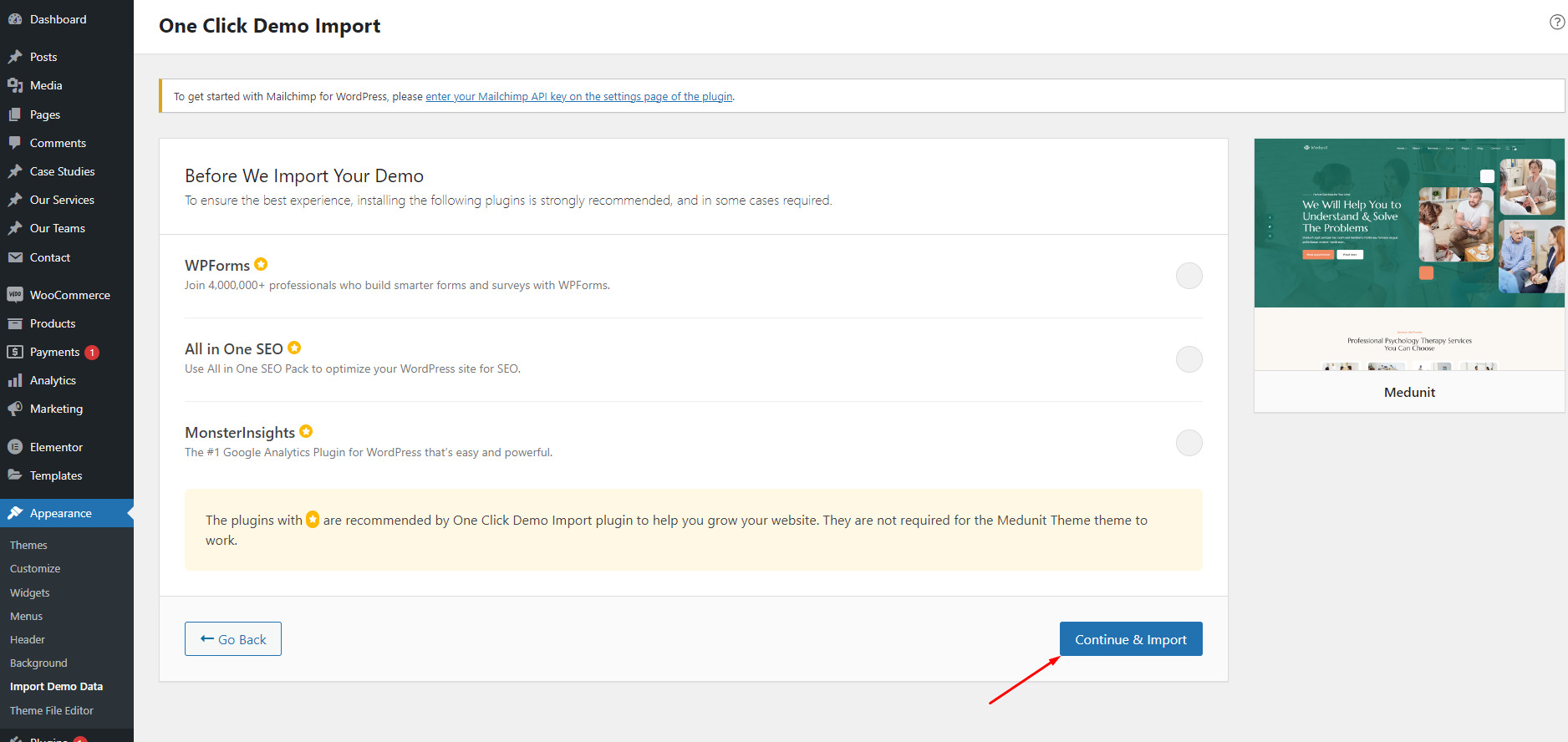Open the Menus submenu item
1568x742 pixels.
(27, 616)
